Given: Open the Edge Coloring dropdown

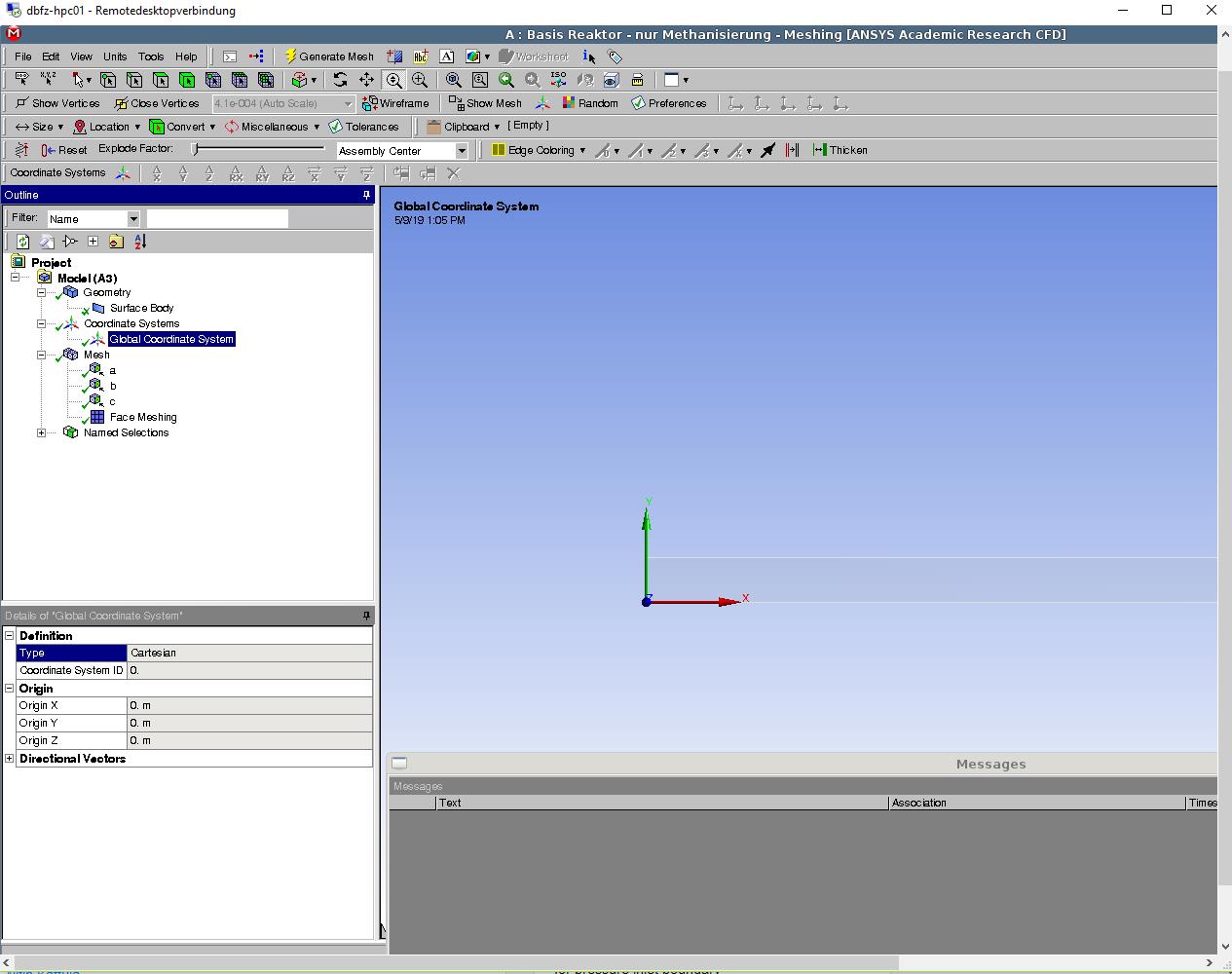Looking at the screenshot, I should [582, 150].
